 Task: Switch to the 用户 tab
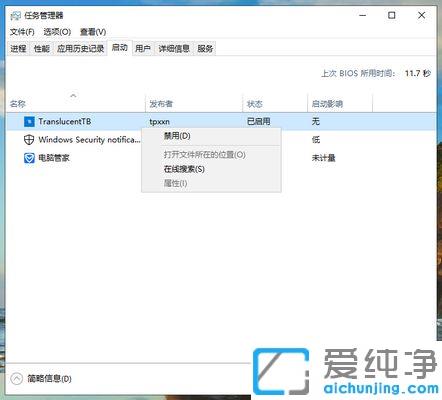tap(143, 49)
